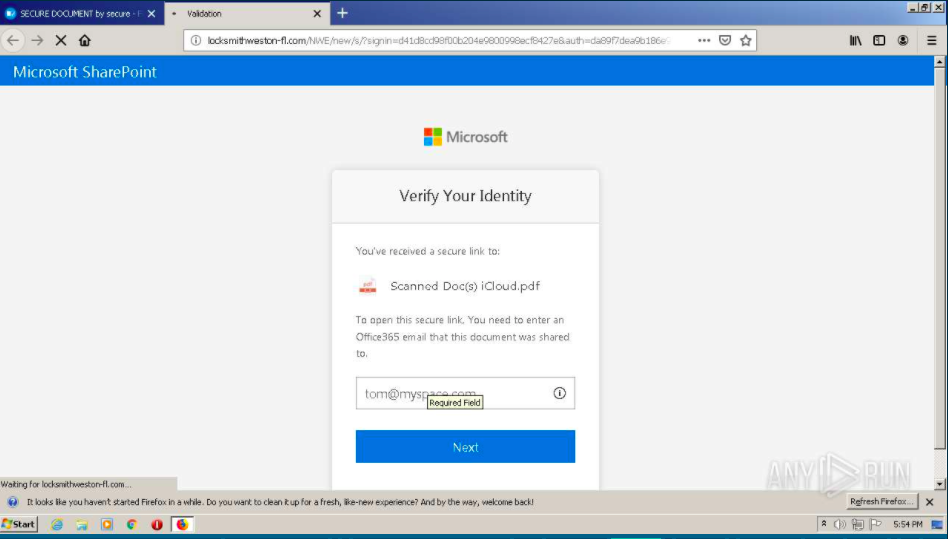Viewport: 948px width, 539px height.
Task: Open the Firefox home page icon
Action: click(85, 40)
